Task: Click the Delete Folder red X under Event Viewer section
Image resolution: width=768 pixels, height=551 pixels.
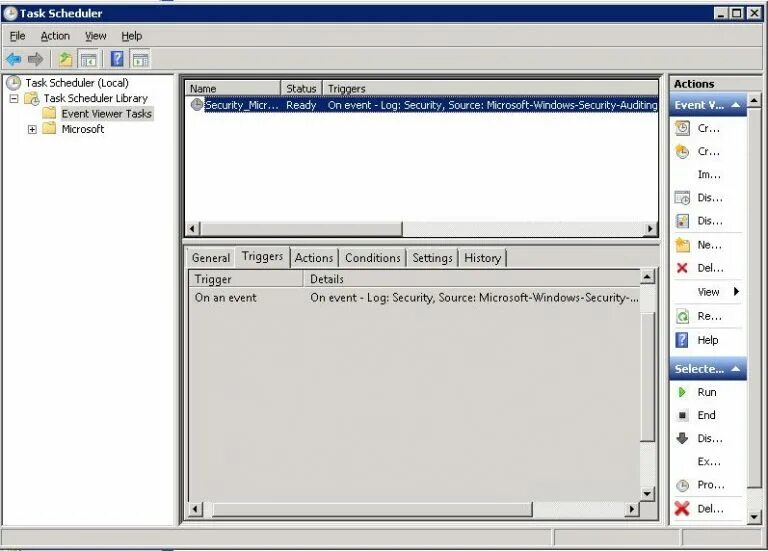Action: pyautogui.click(x=682, y=268)
